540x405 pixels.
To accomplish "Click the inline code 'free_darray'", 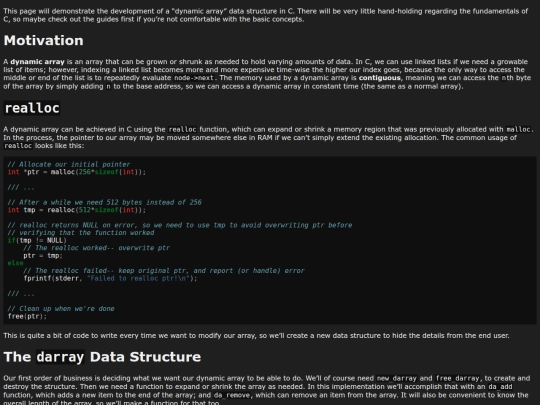I will click(457, 378).
